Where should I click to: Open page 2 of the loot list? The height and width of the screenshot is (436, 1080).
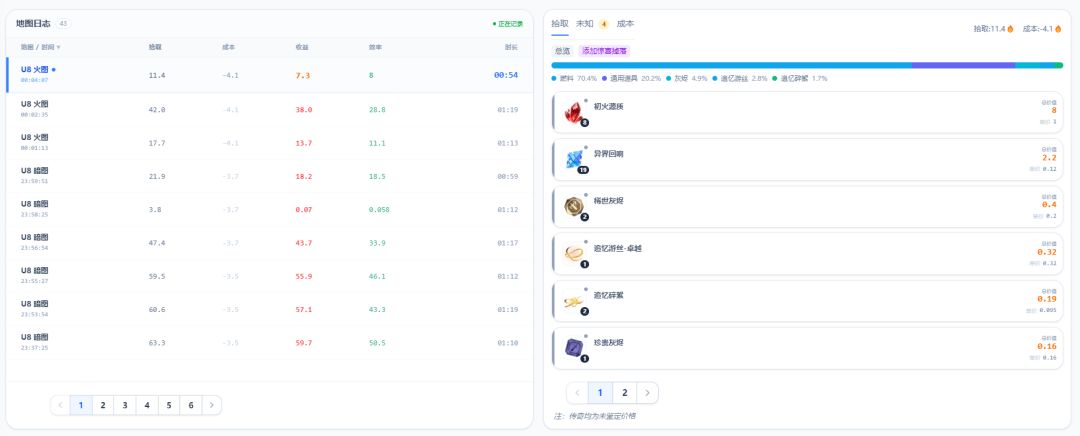(x=625, y=393)
